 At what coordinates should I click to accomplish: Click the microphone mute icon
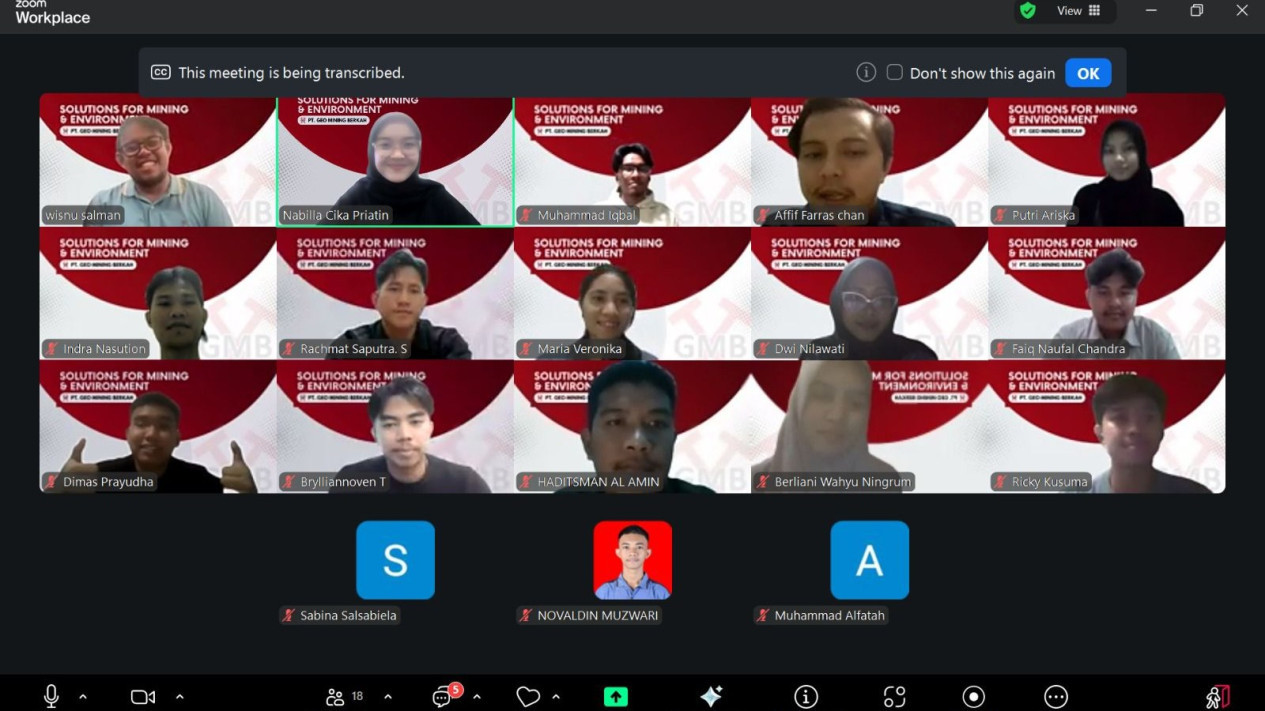51,696
